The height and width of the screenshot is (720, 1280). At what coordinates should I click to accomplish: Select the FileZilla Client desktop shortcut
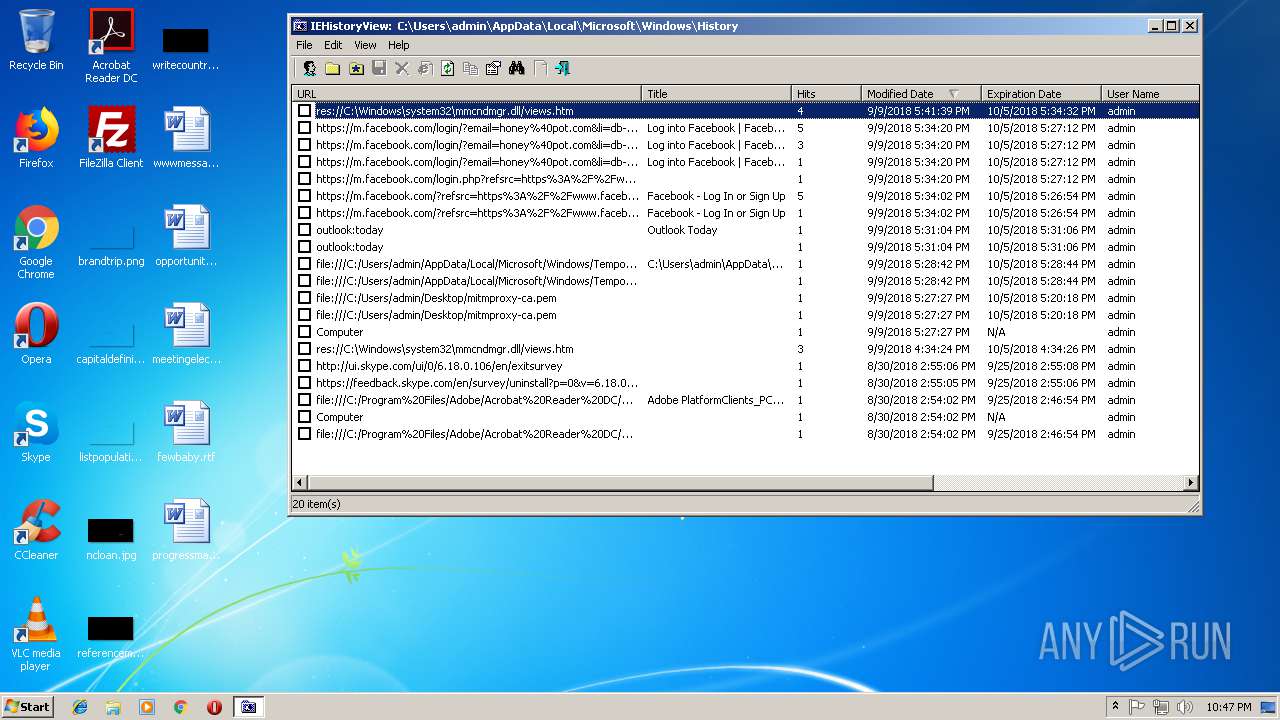pos(111,138)
